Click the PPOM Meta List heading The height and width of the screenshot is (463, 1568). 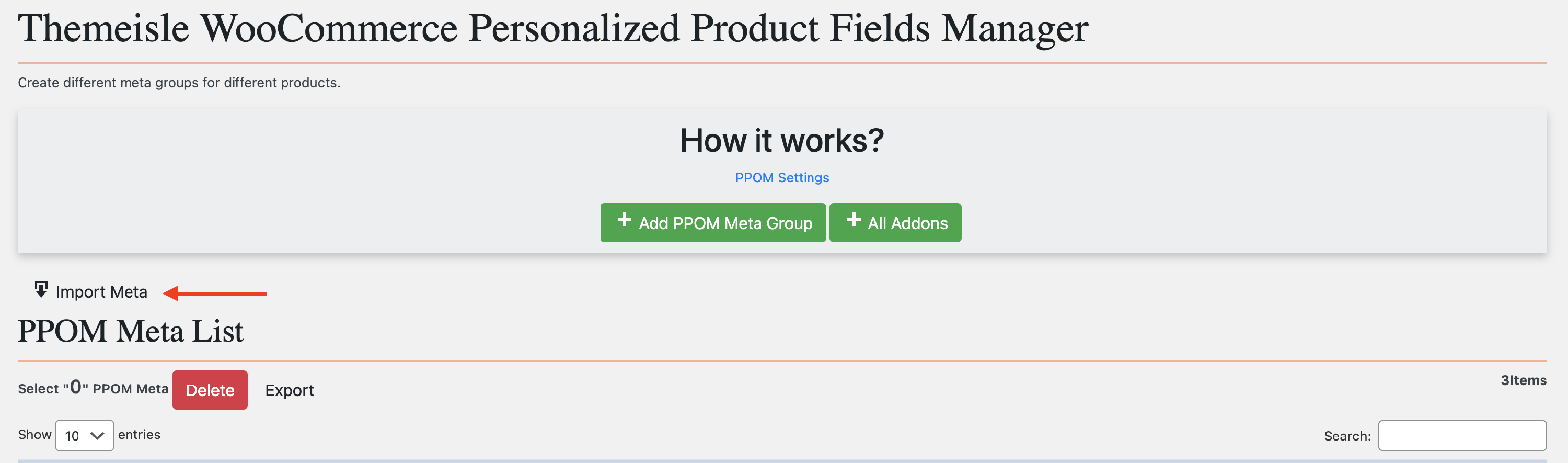(x=131, y=331)
